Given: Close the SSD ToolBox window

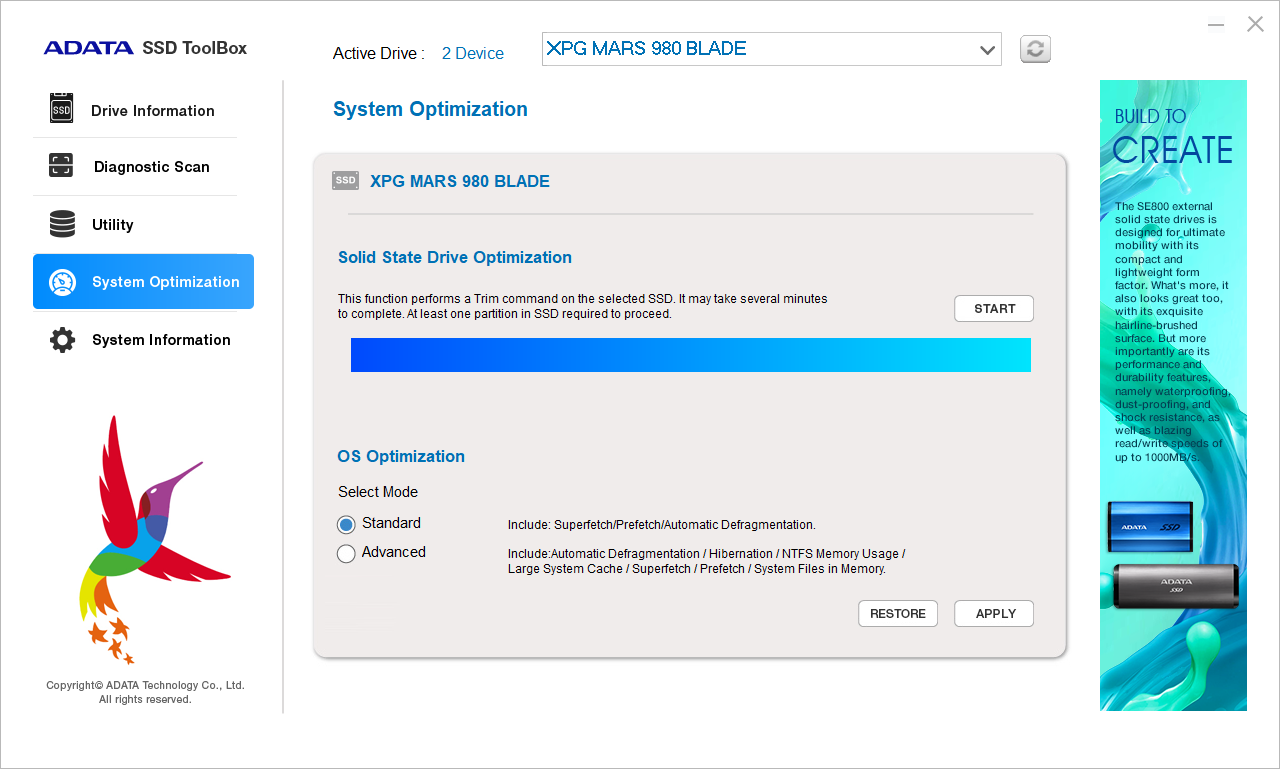Looking at the screenshot, I should [1255, 24].
